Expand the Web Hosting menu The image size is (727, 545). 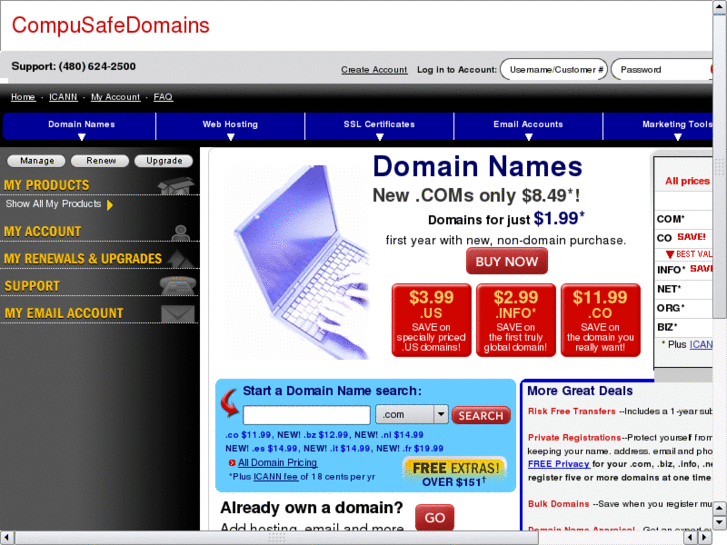[x=230, y=127]
